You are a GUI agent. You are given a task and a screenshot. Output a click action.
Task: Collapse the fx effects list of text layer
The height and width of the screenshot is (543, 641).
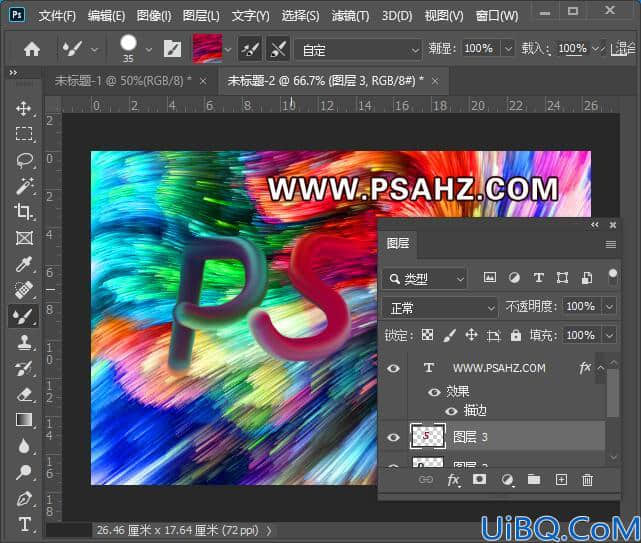[x=601, y=368]
